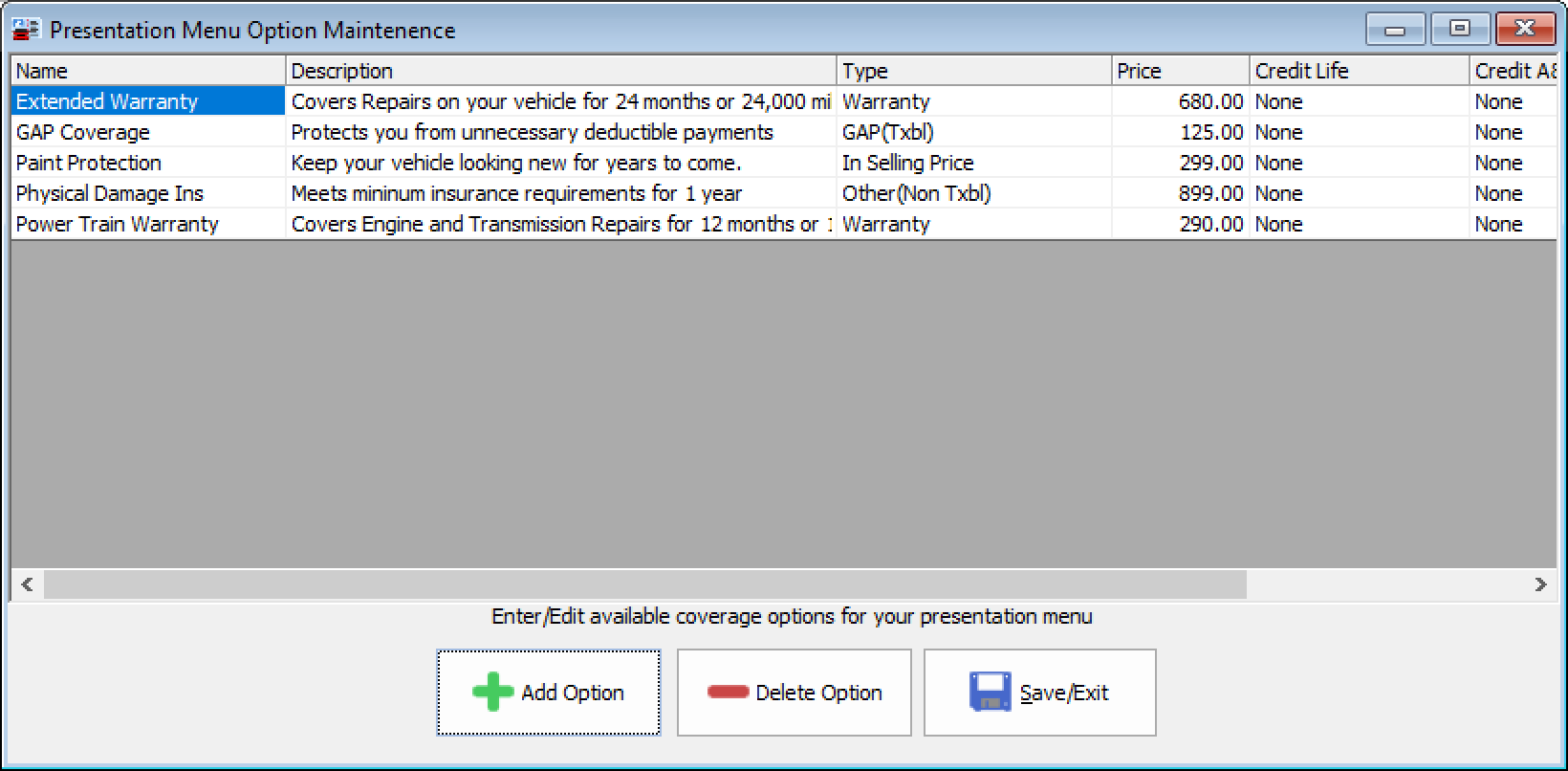Click the floppy disk Save/Exit icon

click(990, 692)
